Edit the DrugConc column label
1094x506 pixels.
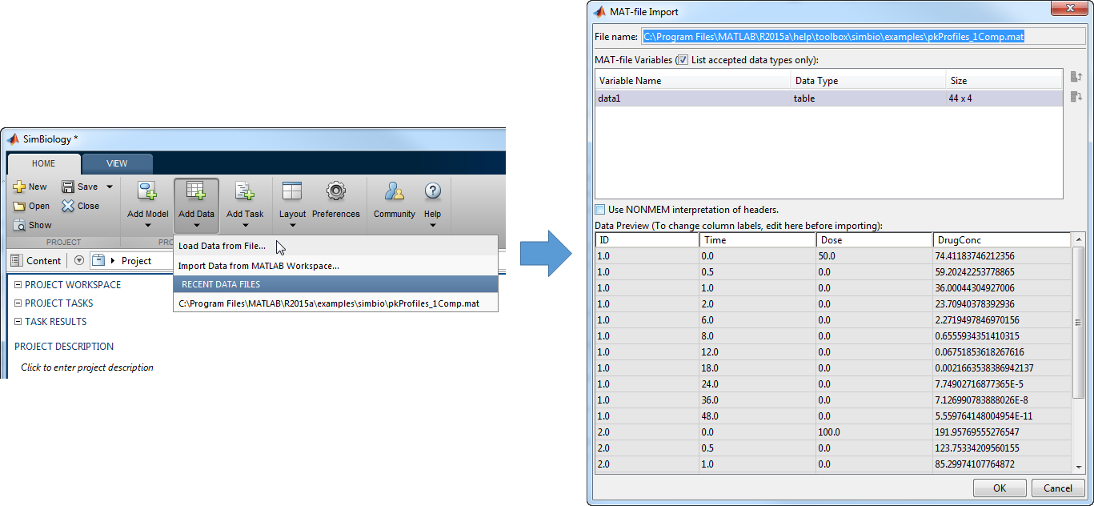tap(1002, 240)
